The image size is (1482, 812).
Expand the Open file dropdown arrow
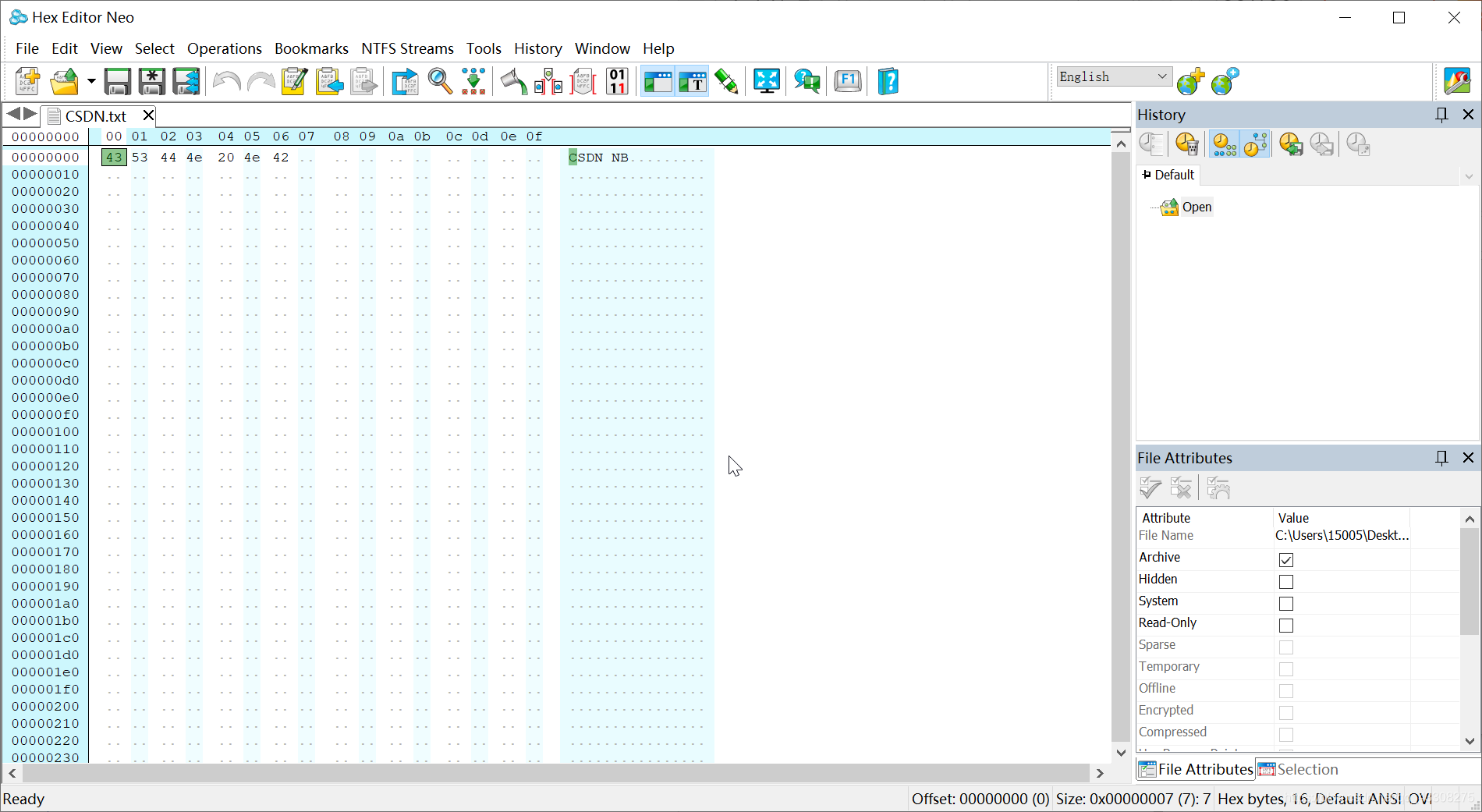point(91,81)
